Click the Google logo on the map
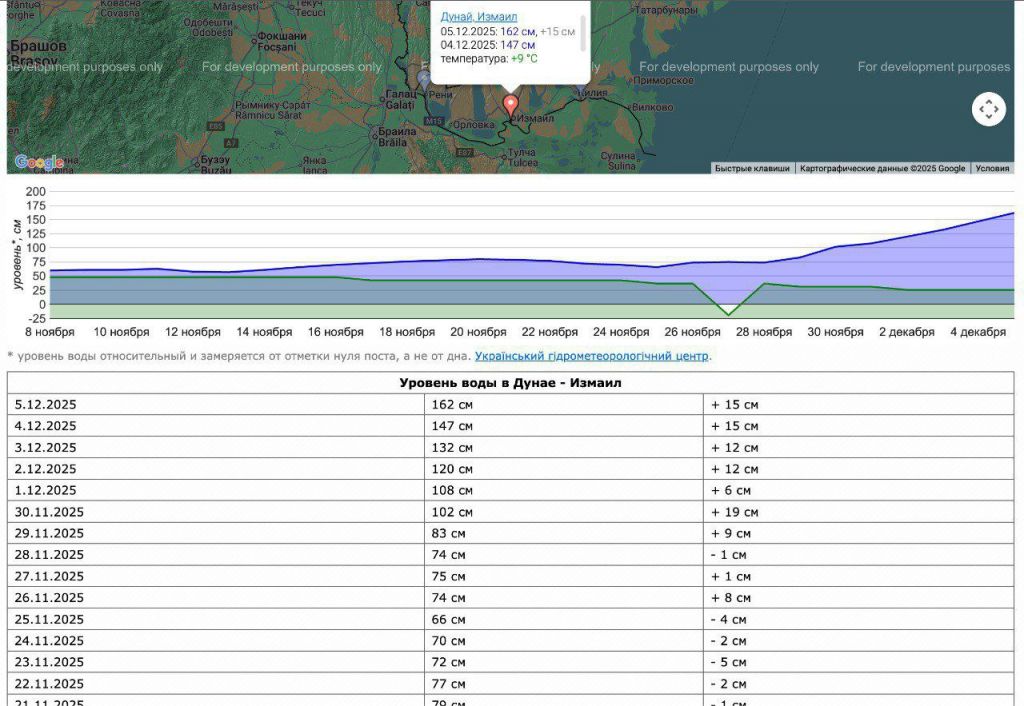 click(x=39, y=162)
